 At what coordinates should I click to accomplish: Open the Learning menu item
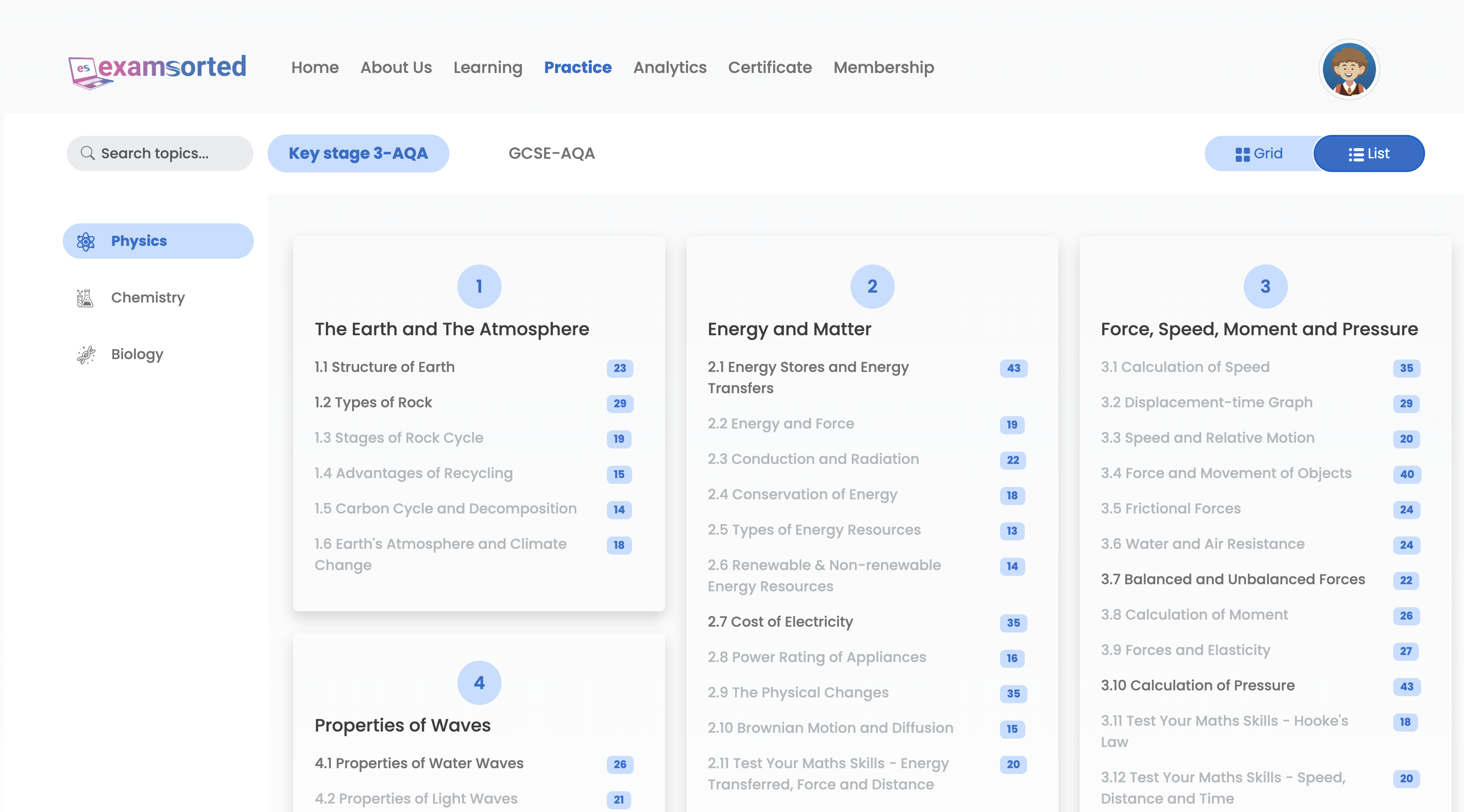[487, 68]
